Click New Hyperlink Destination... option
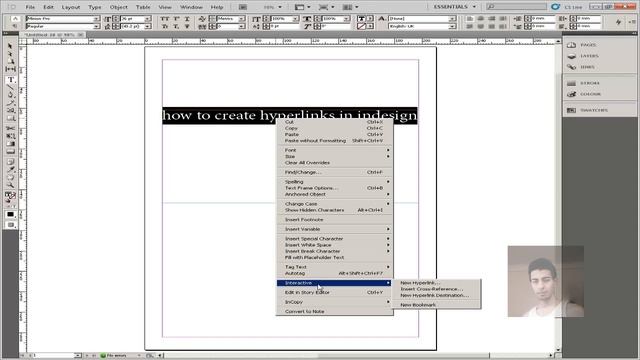Image resolution: width=640 pixels, height=360 pixels. (436, 295)
